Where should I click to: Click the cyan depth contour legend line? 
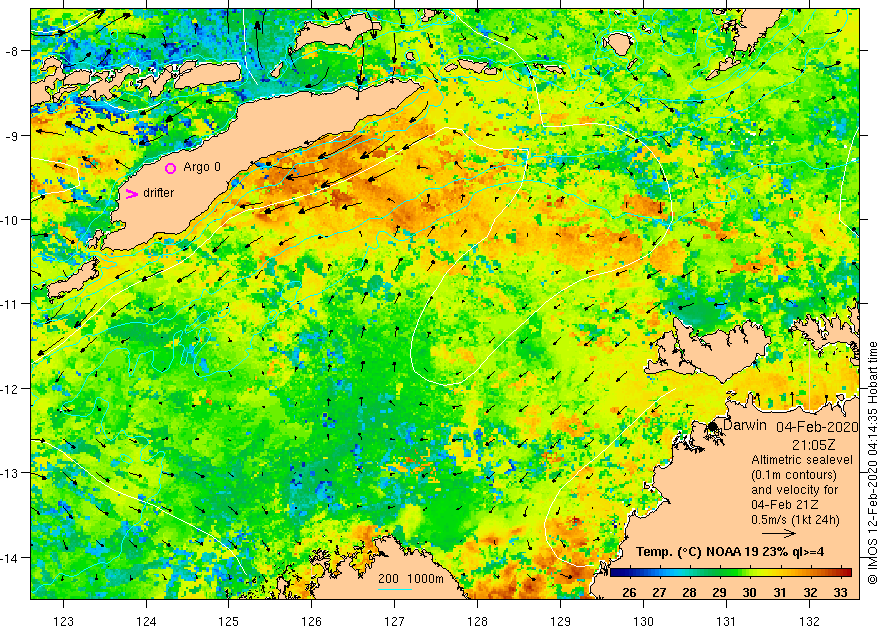point(395,590)
